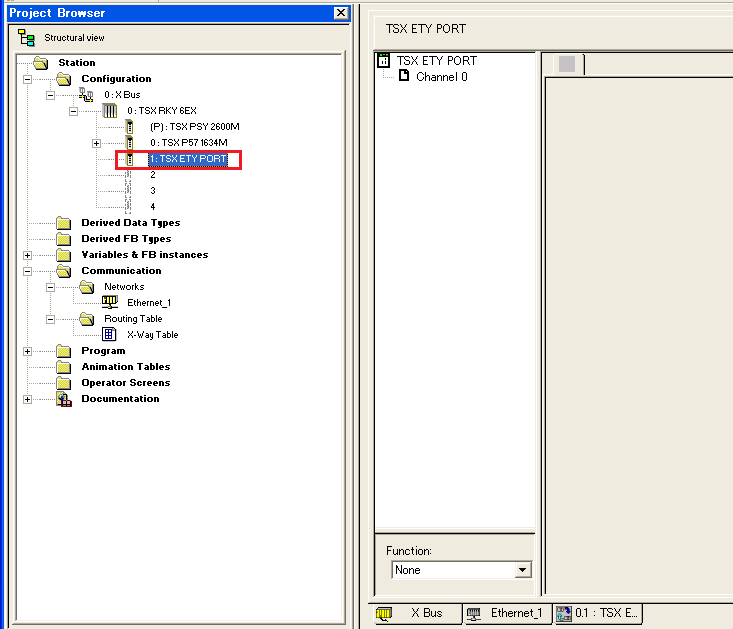The image size is (733, 629).
Task: Click the Channel 0 page icon
Action: (404, 76)
